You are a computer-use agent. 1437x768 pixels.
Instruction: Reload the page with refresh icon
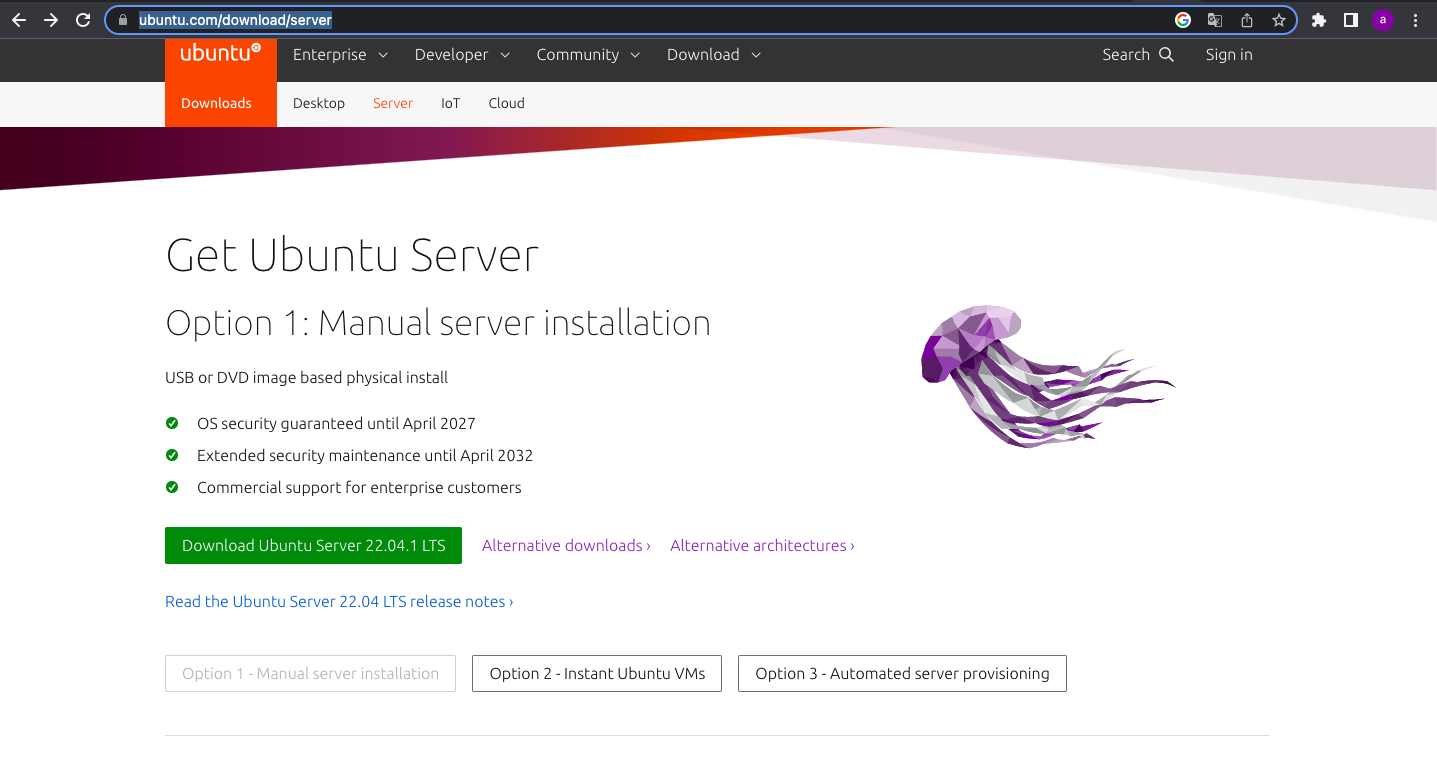click(x=84, y=20)
